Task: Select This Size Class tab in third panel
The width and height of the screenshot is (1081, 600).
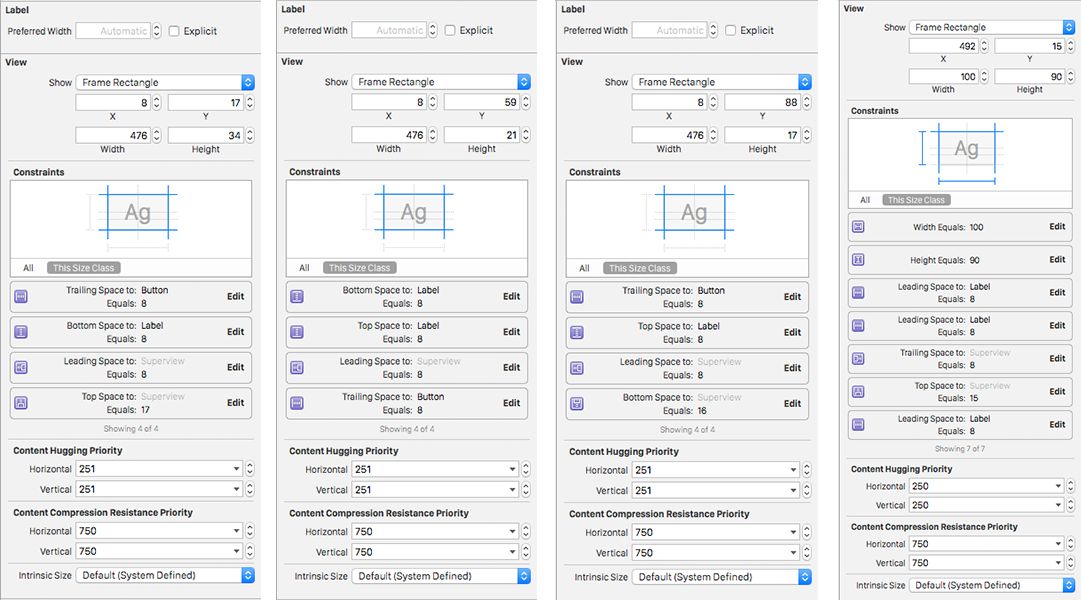Action: coord(640,268)
